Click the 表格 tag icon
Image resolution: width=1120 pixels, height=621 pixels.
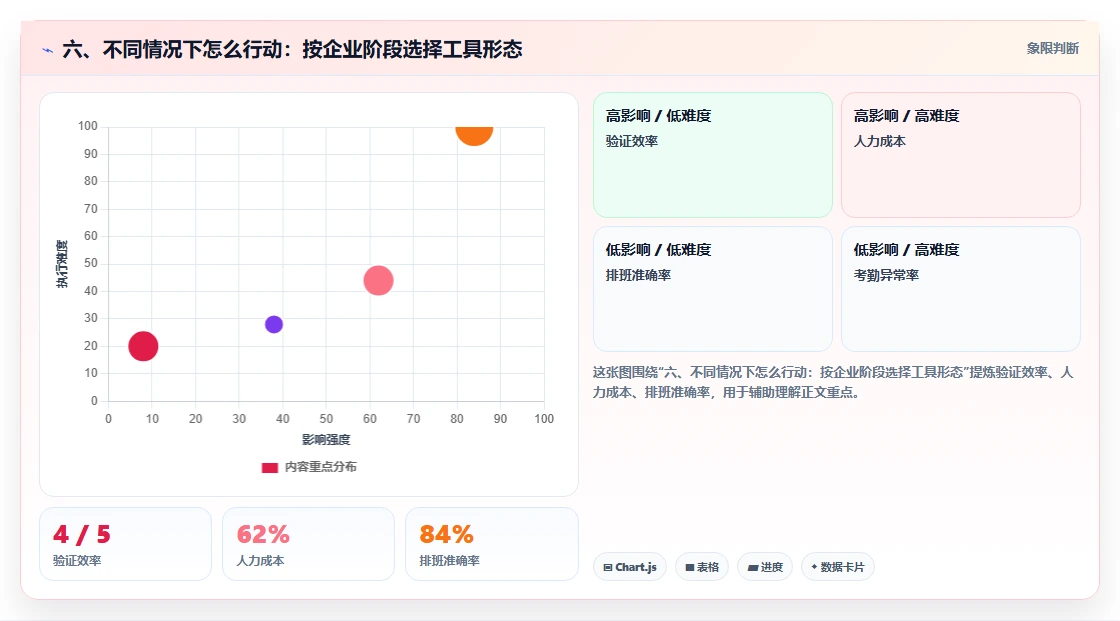point(690,567)
